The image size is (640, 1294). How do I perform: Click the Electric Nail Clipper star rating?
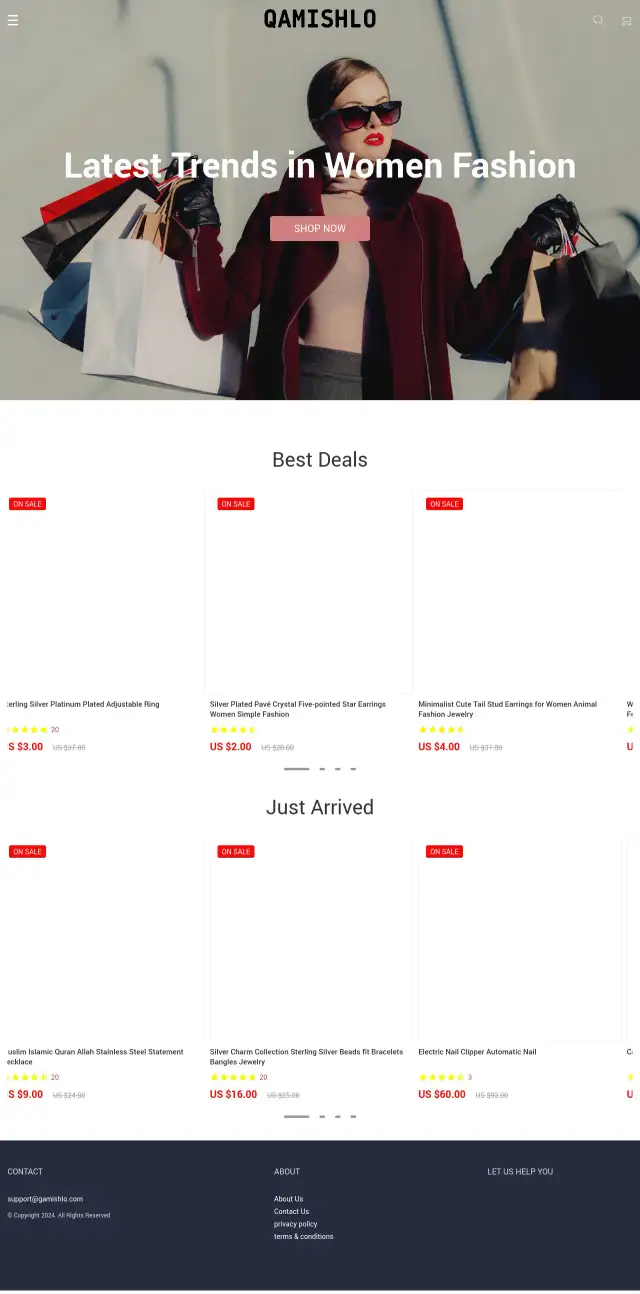pos(441,1077)
